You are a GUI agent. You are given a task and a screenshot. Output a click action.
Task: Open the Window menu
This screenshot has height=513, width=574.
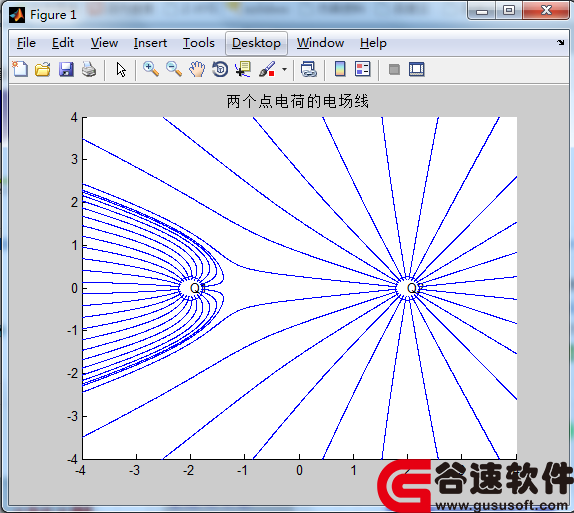(320, 43)
